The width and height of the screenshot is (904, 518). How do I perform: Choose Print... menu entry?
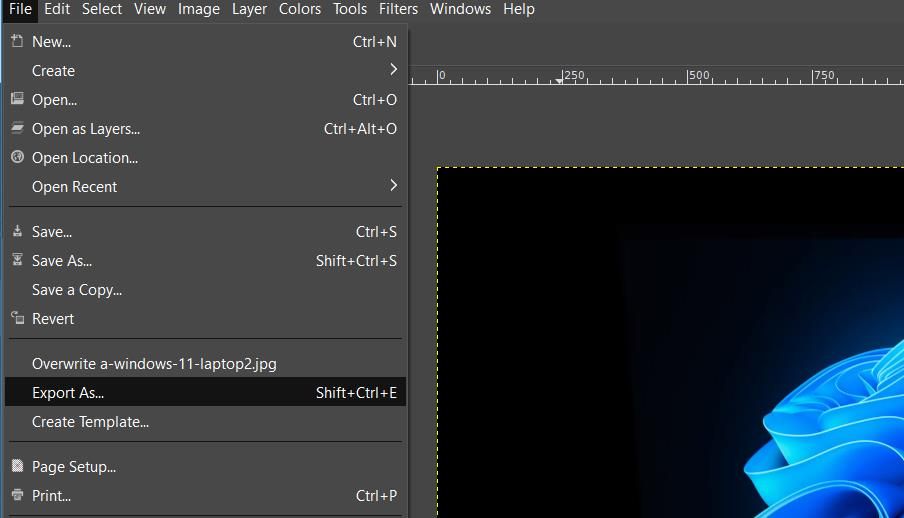click(x=205, y=496)
